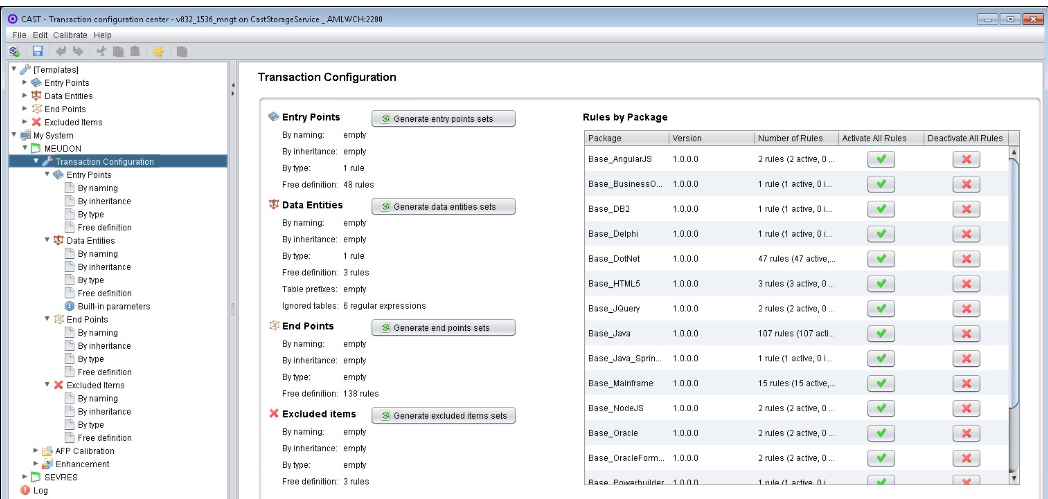Click 'Ignored tables: 6 regular expressions' text
This screenshot has width=1048, height=499.
(x=354, y=306)
